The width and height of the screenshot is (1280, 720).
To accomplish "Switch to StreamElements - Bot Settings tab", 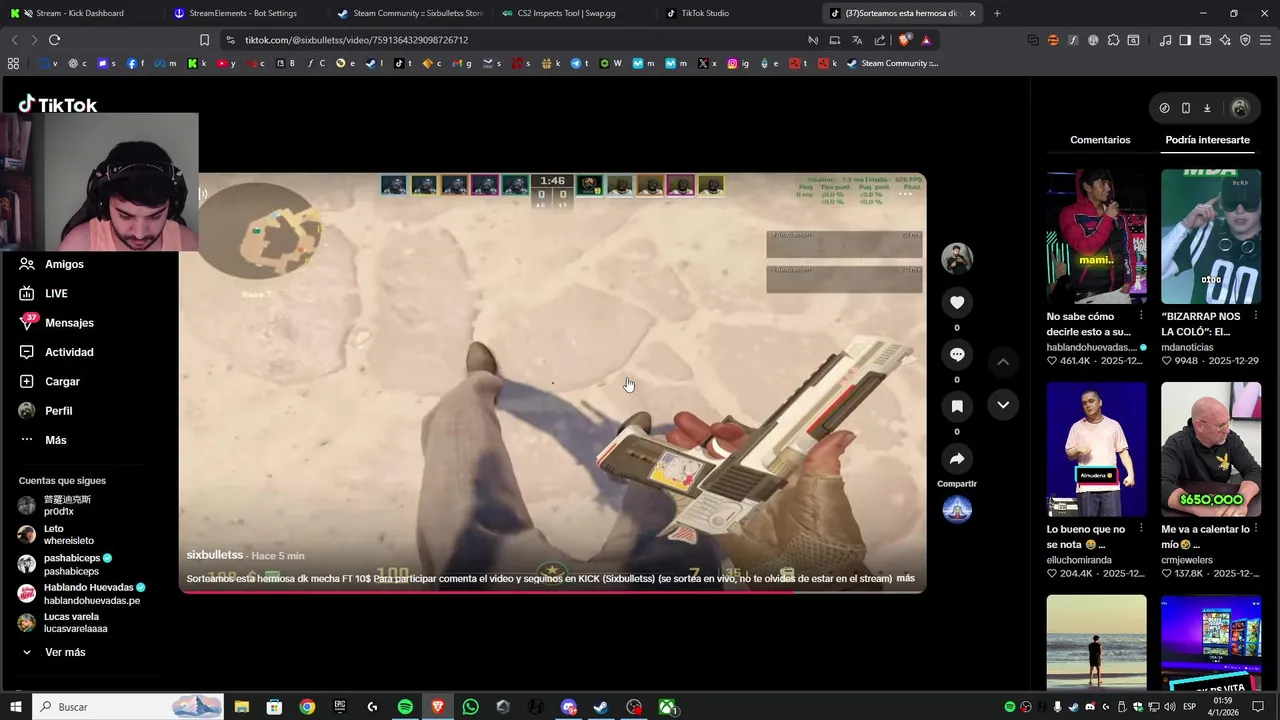I will coord(243,13).
